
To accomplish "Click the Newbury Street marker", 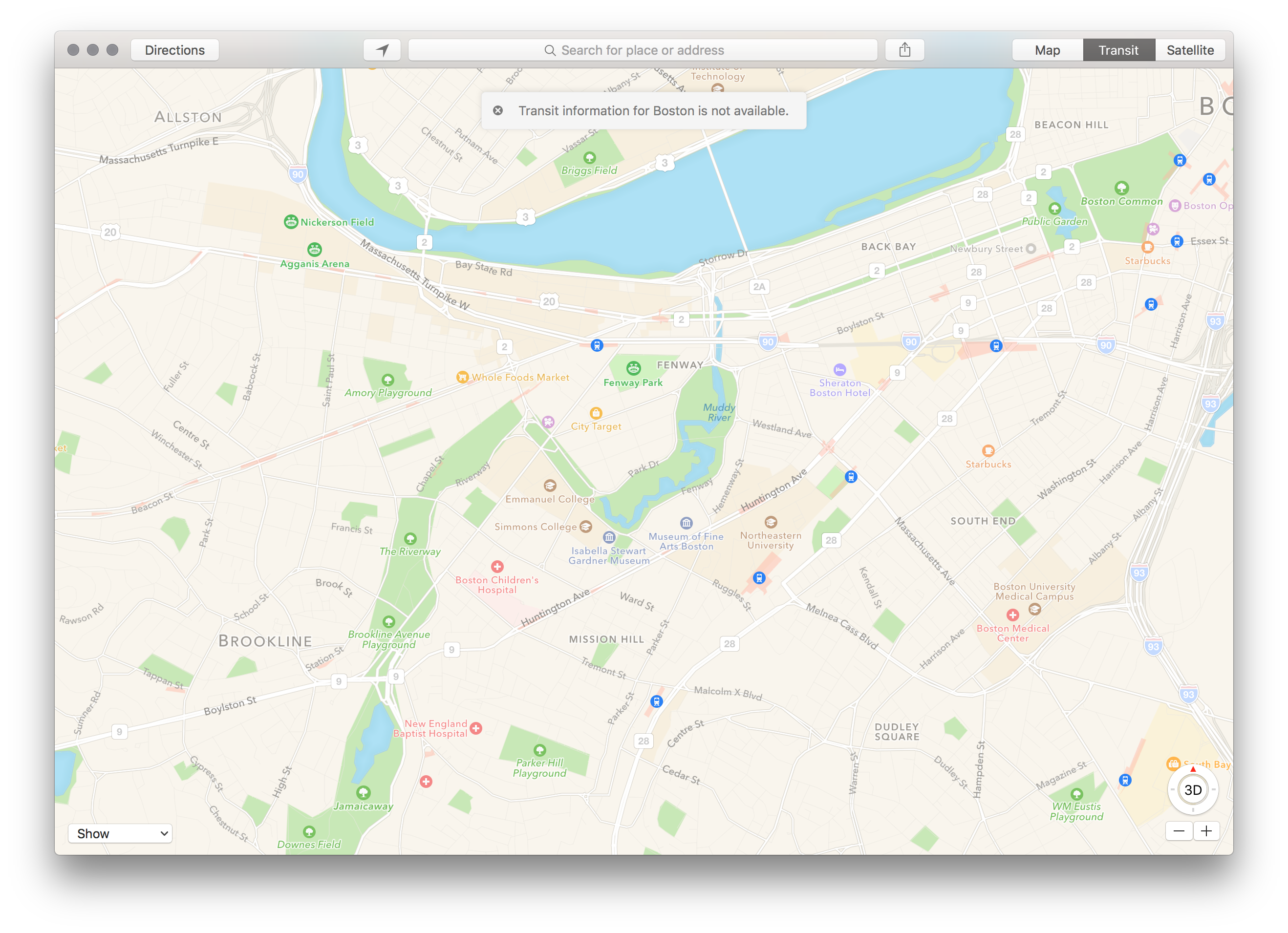I will pyautogui.click(x=1030, y=249).
